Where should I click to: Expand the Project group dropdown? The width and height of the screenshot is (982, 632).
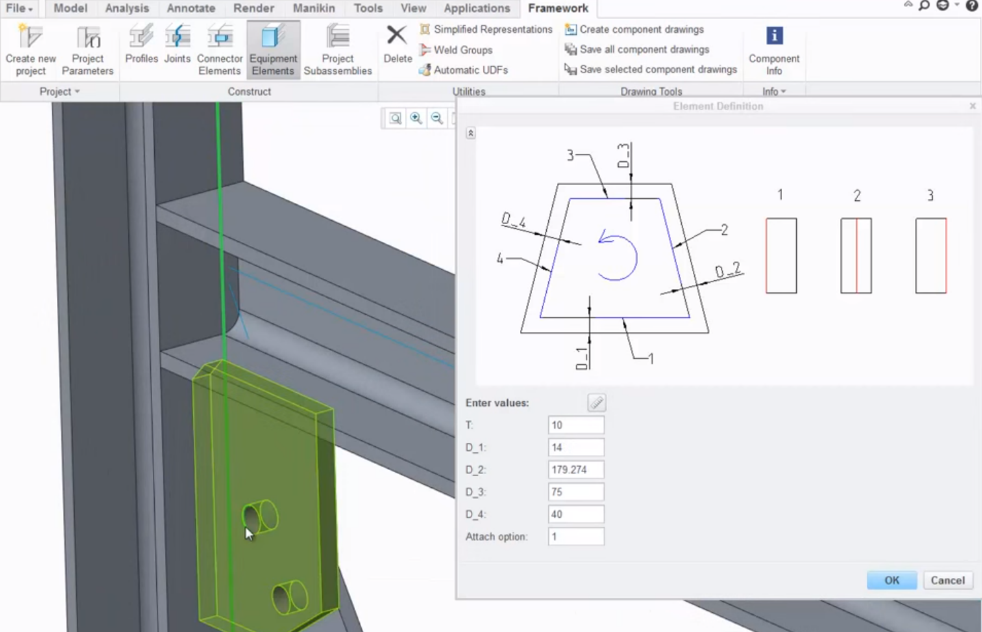pos(60,92)
